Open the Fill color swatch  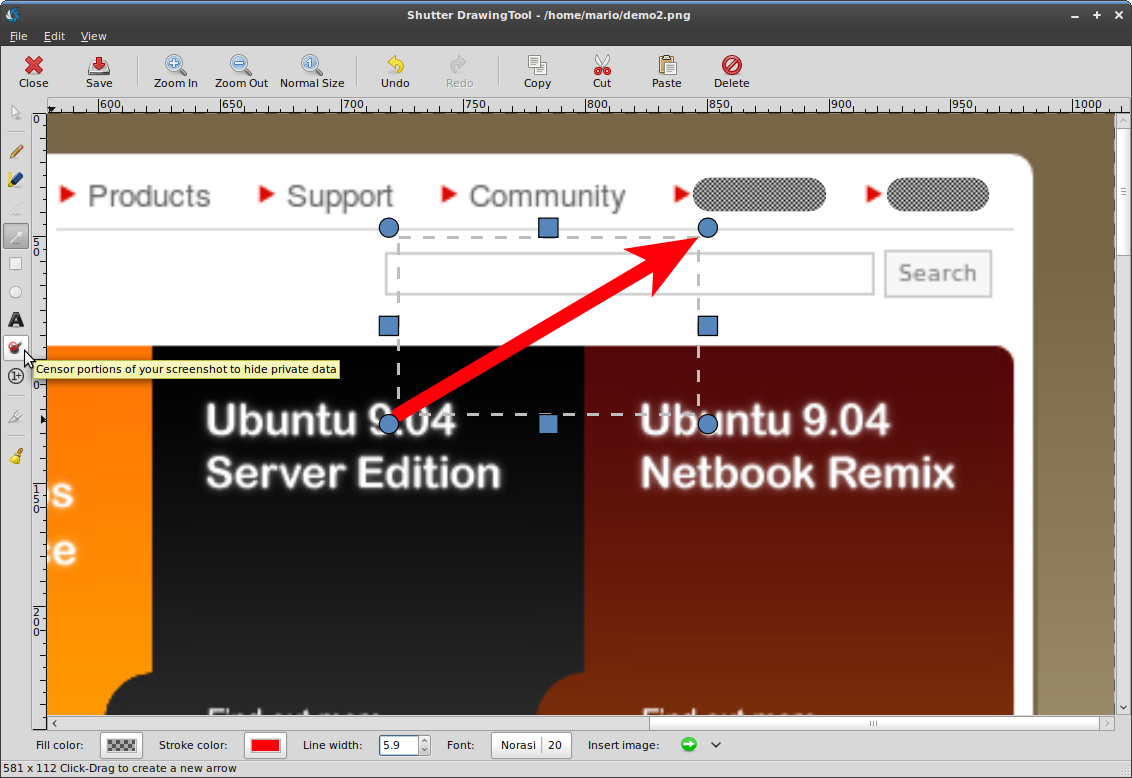[x=121, y=746]
